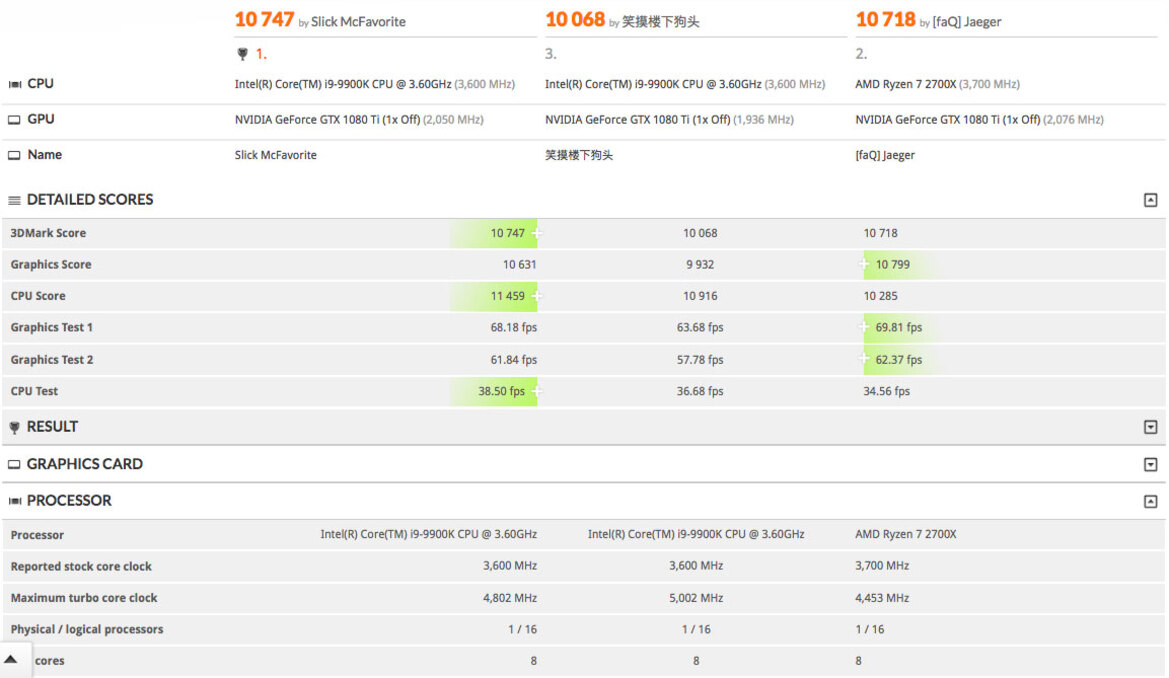Click the Physical / logical processors row label

86,630
